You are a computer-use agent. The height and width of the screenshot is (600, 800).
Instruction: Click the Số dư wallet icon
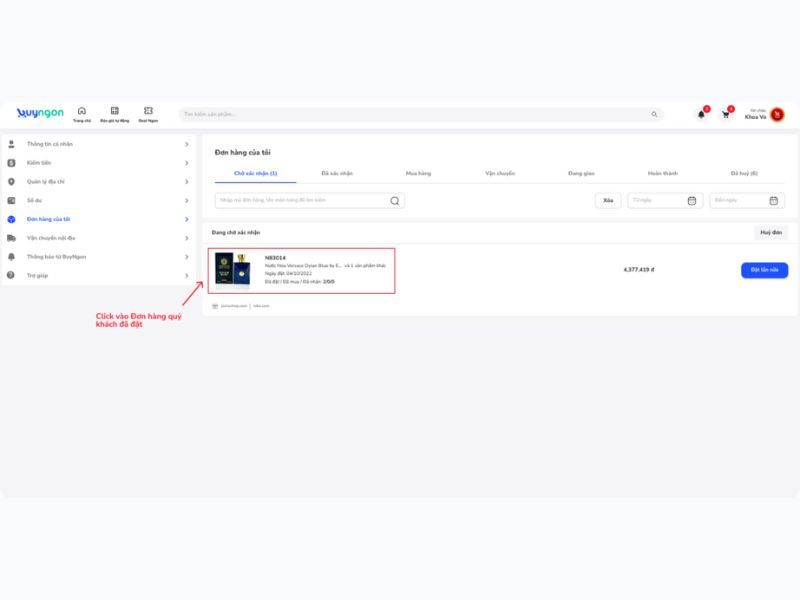[x=11, y=201]
